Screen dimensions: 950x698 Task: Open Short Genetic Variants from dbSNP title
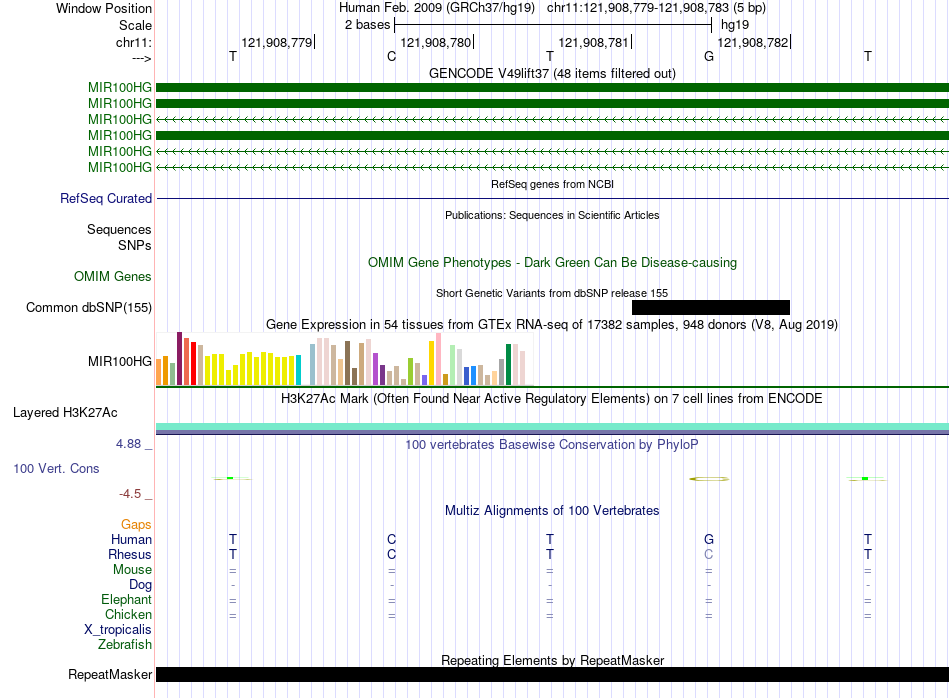[x=552, y=293]
